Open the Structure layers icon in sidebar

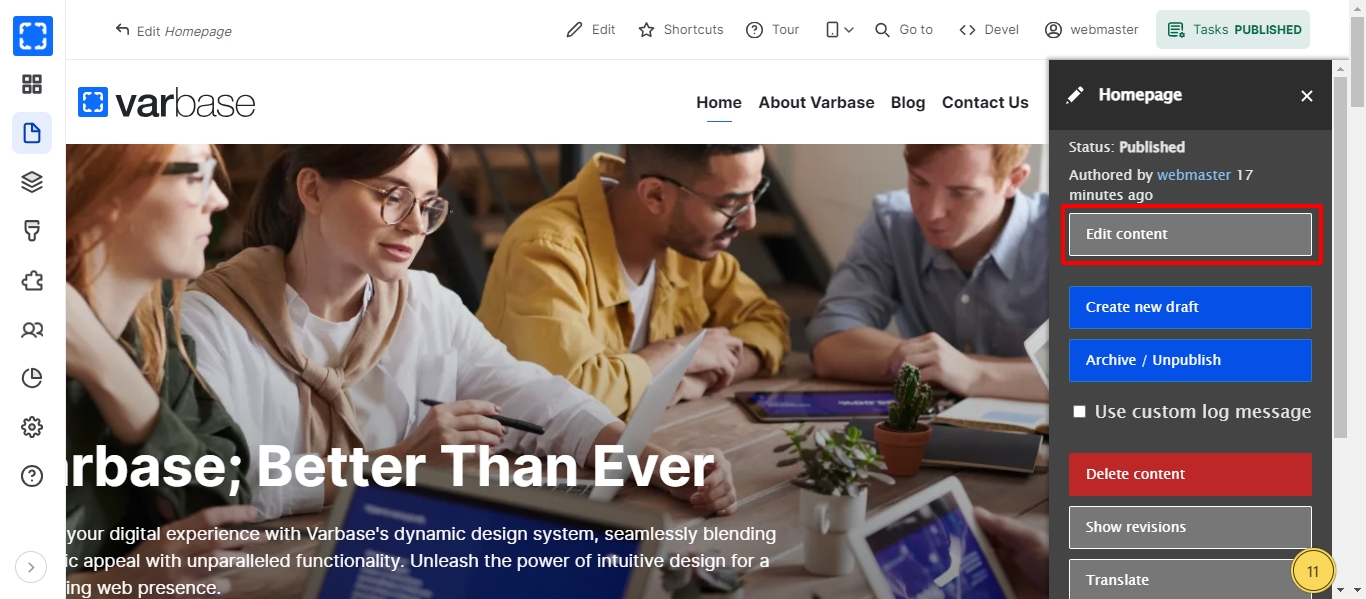[x=32, y=182]
